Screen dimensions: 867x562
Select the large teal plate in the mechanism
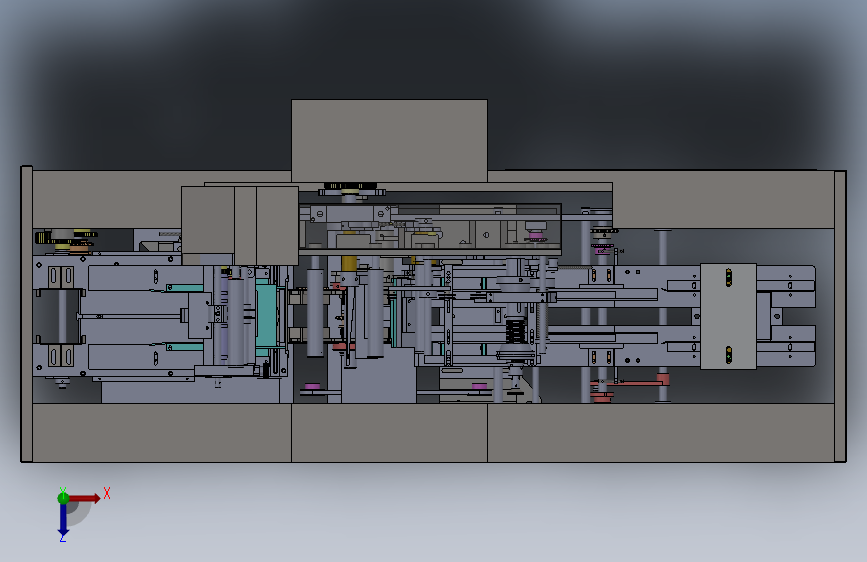pos(266,316)
